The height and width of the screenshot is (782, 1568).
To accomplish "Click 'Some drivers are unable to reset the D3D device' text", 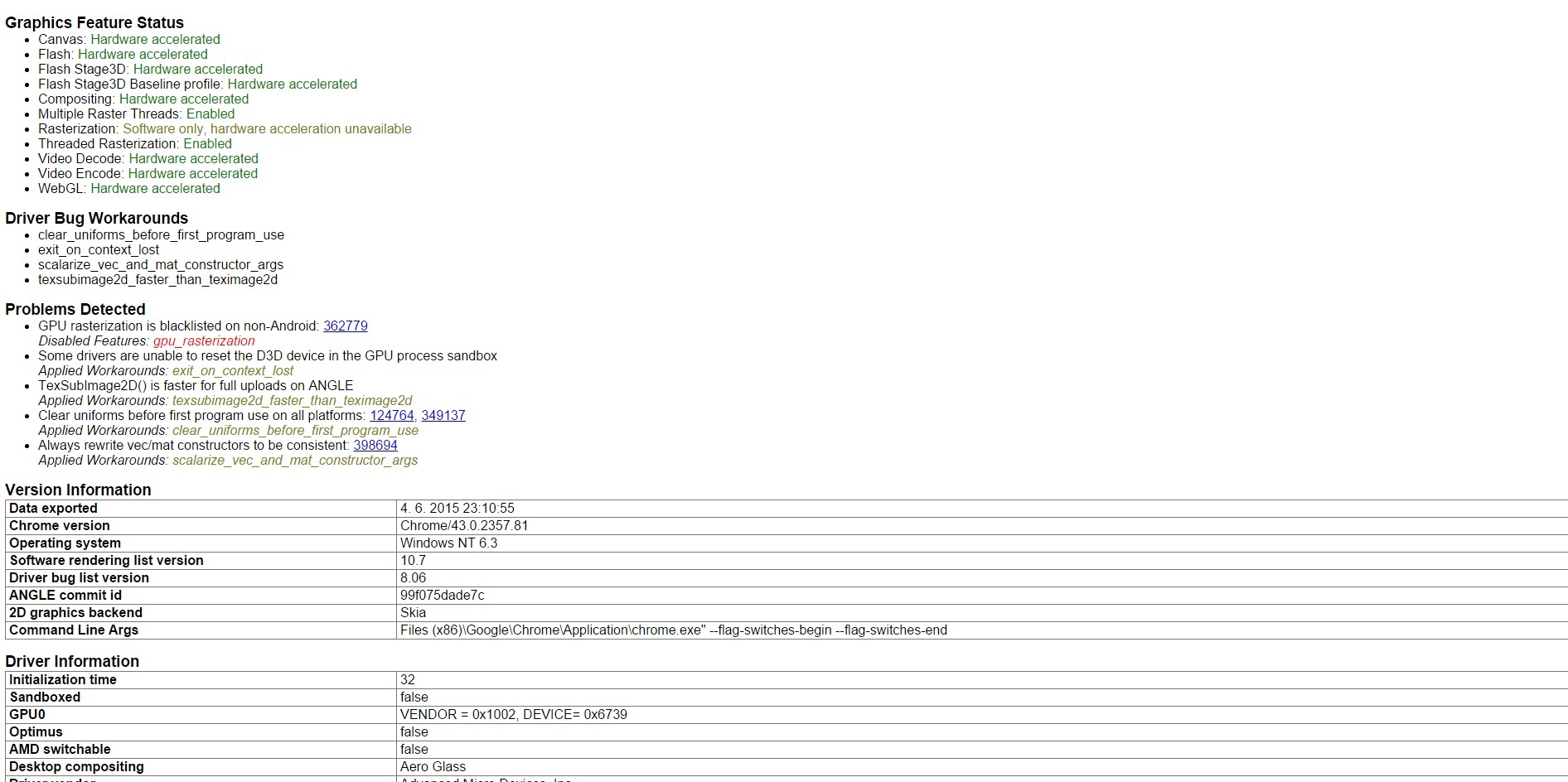I will 268,356.
